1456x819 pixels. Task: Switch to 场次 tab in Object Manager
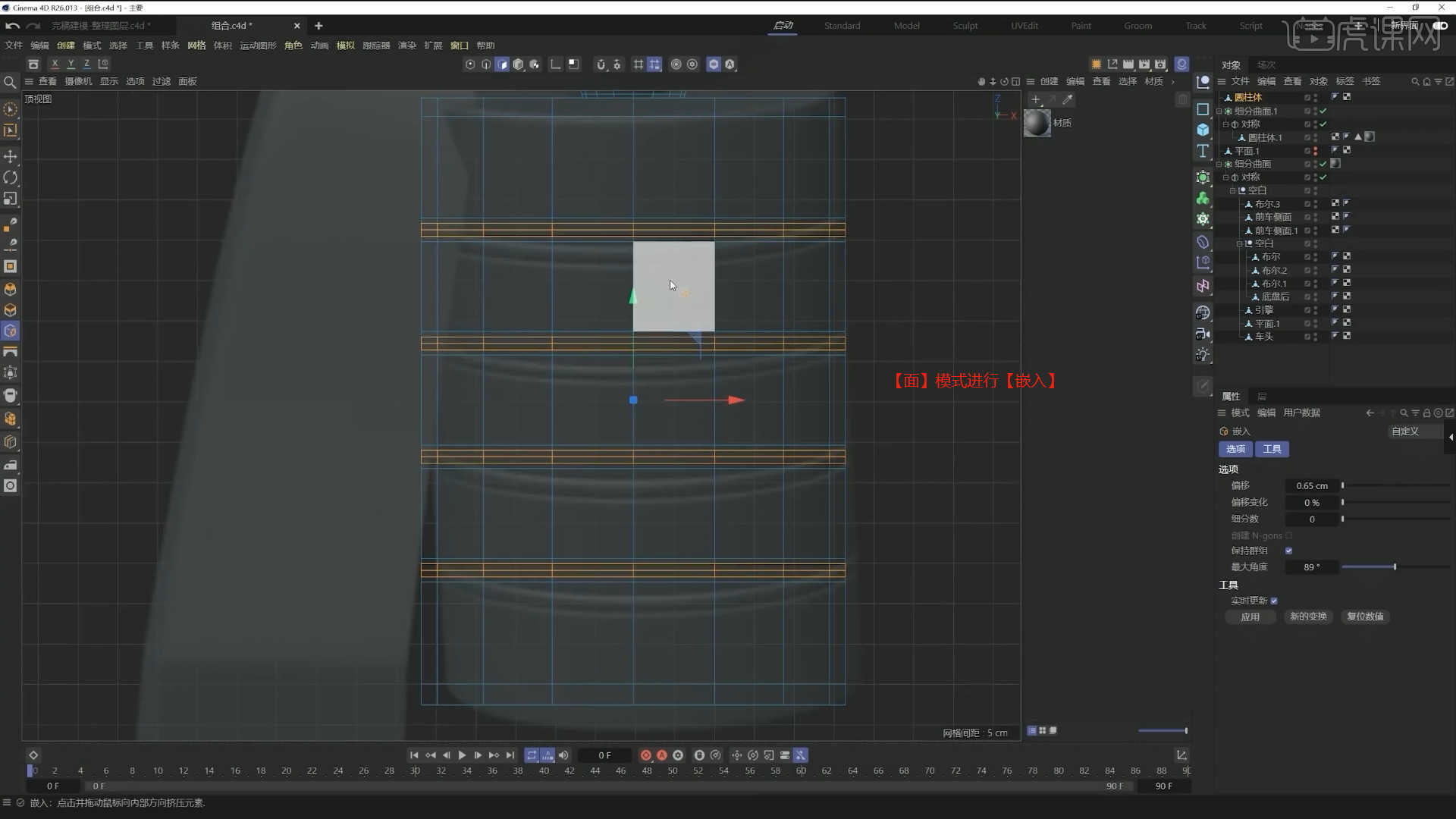click(1266, 65)
